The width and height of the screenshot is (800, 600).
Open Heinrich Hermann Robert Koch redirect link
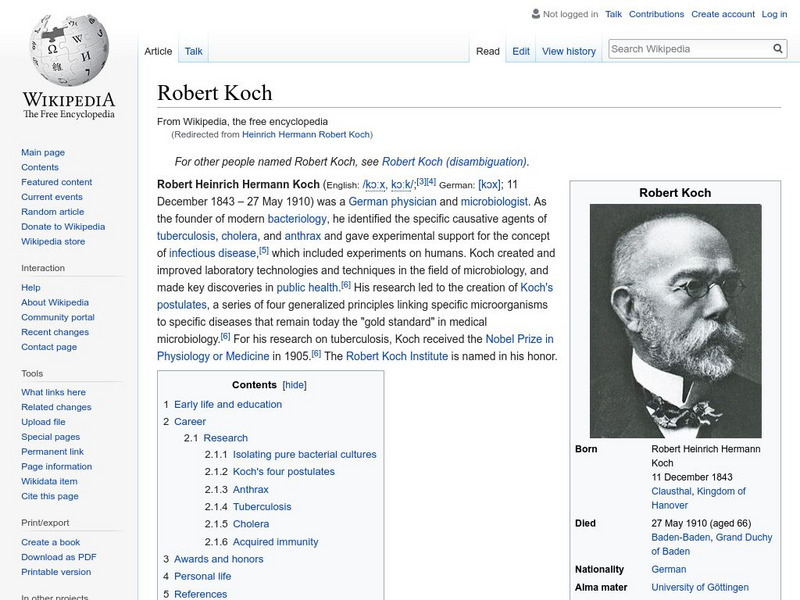click(306, 134)
